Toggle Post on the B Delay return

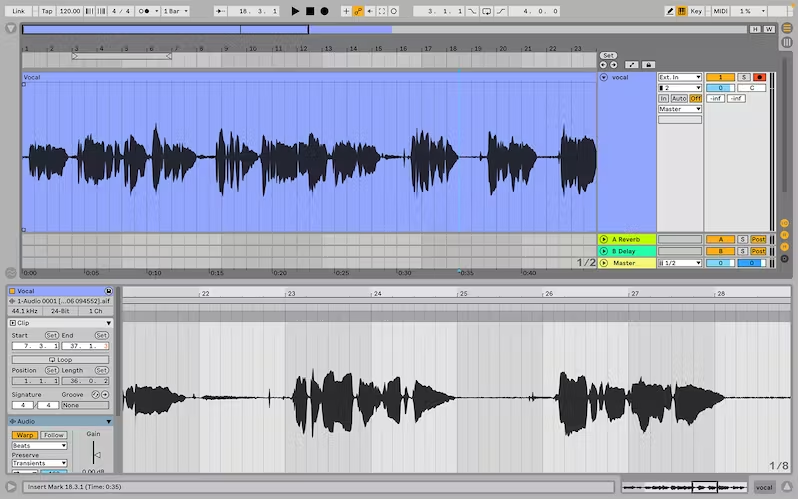758,251
